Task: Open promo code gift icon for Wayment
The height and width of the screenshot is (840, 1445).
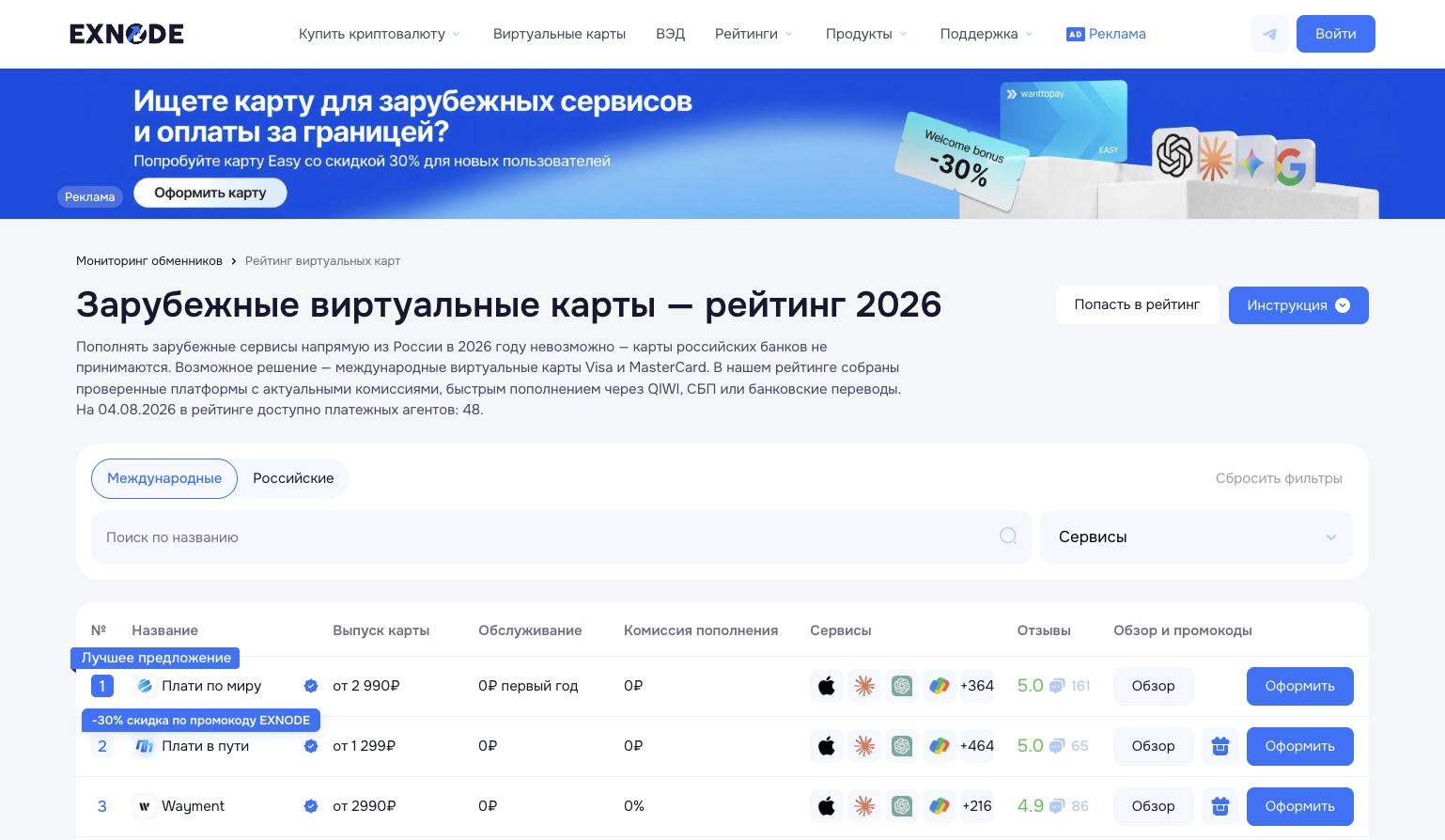Action: tap(1220, 806)
